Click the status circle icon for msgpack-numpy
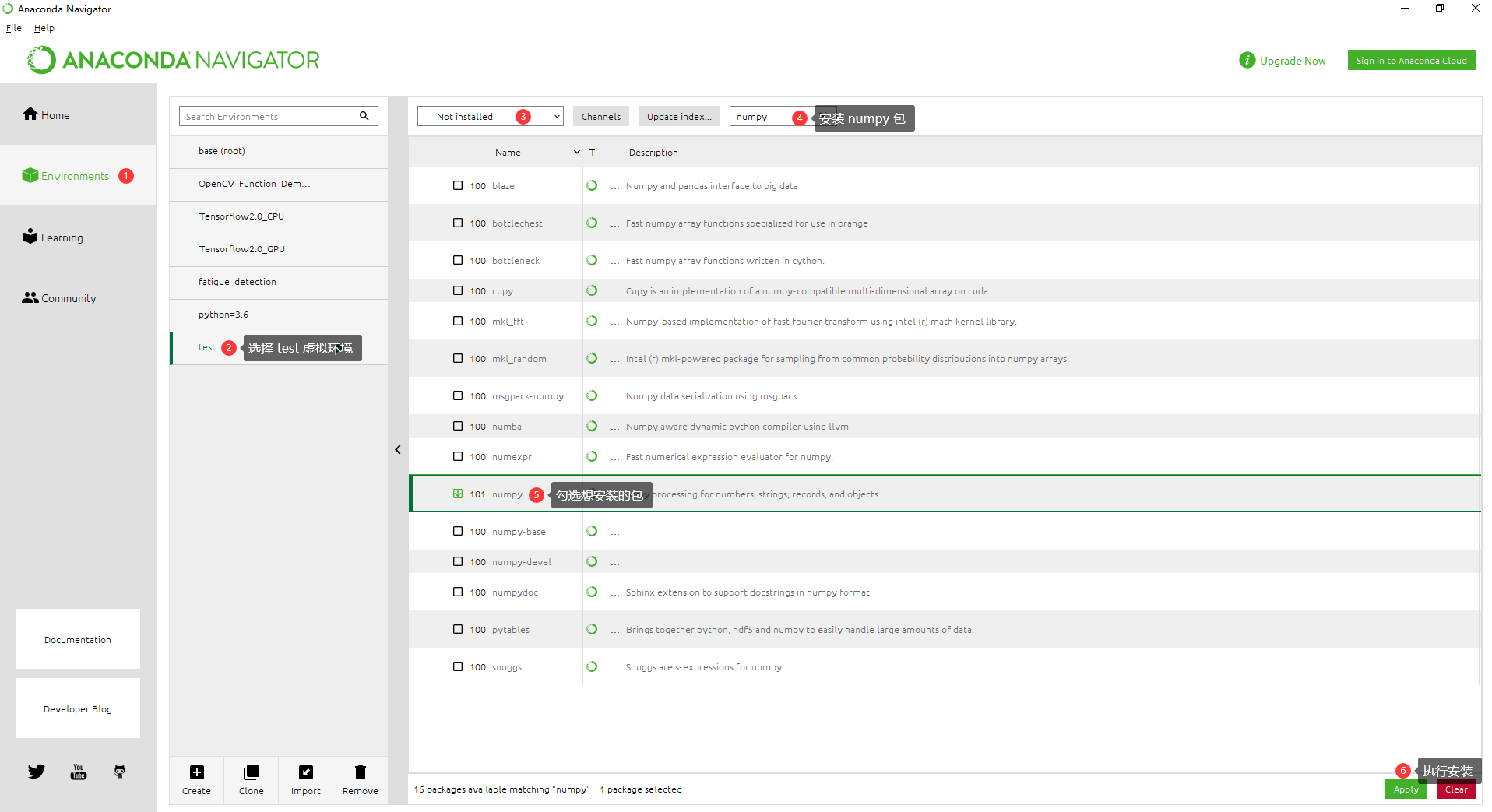 [x=592, y=395]
